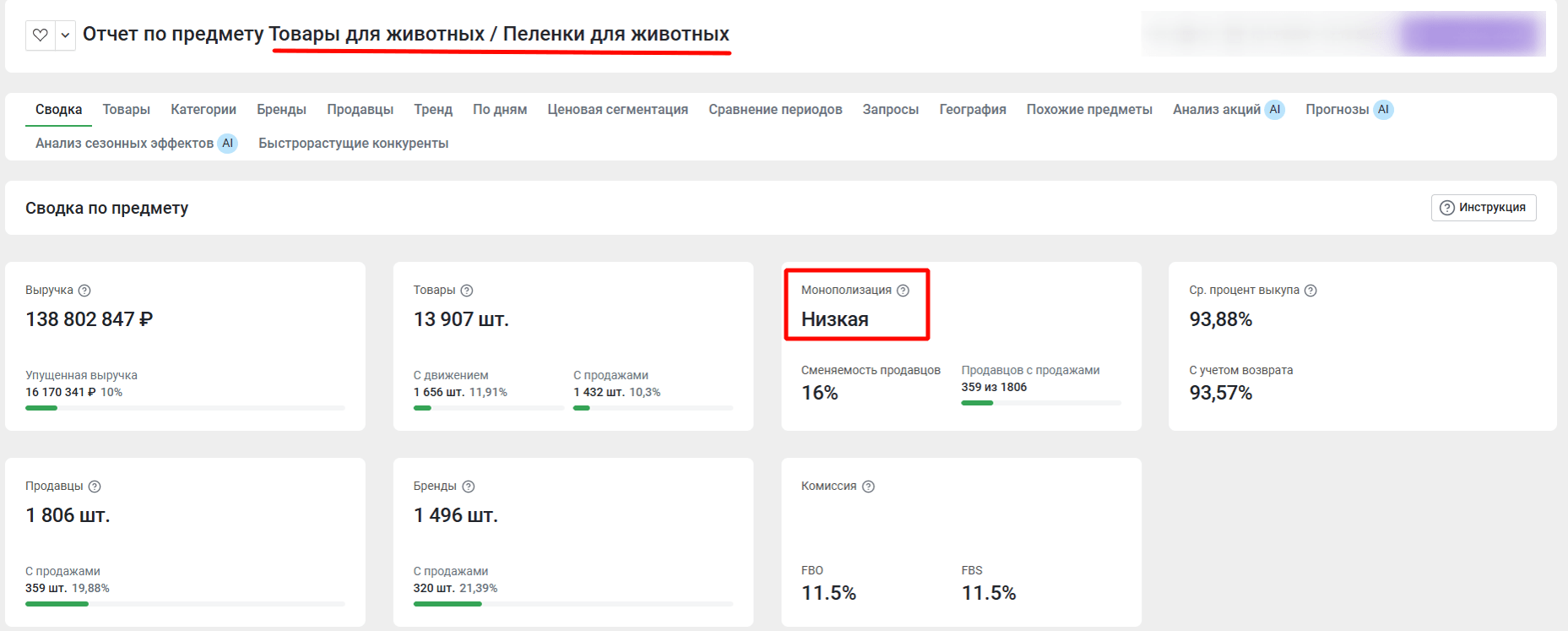Click help icon next to Продавцы card title
This screenshot has height=631, width=1568.
click(95, 487)
